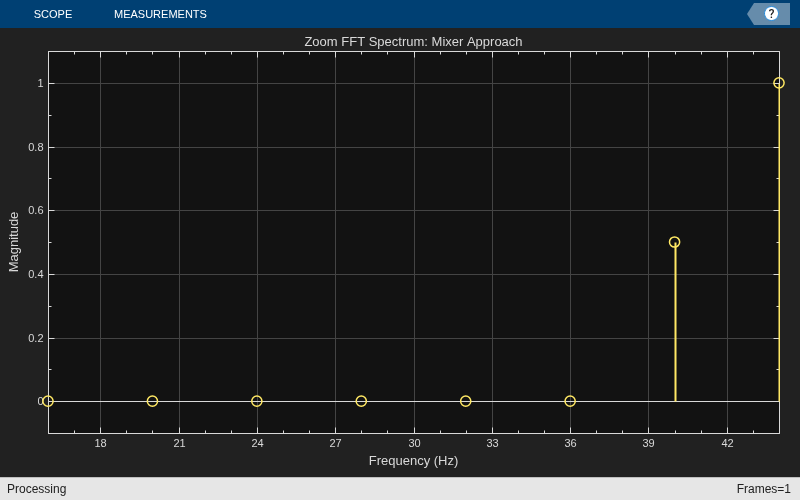Click the zero marker at 24 Hz

coord(257,401)
